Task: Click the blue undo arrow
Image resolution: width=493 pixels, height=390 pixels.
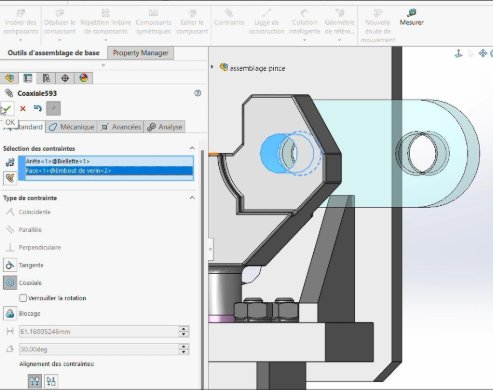Action: [x=38, y=108]
